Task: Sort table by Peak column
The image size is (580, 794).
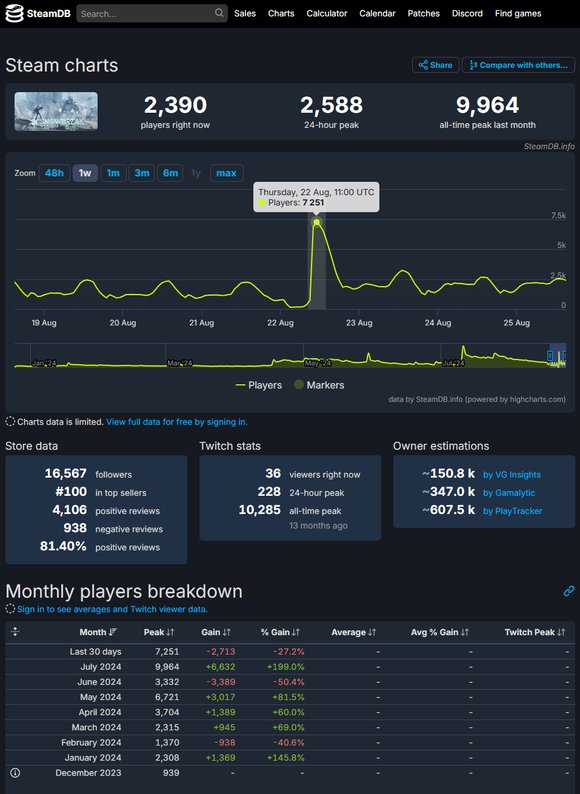Action: [x=159, y=632]
